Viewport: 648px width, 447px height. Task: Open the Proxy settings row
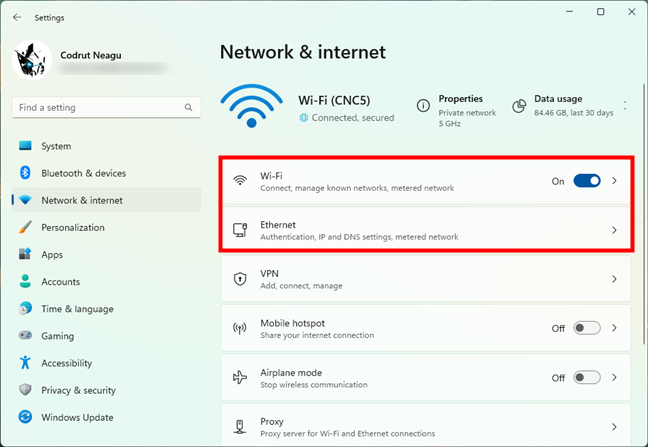424,427
